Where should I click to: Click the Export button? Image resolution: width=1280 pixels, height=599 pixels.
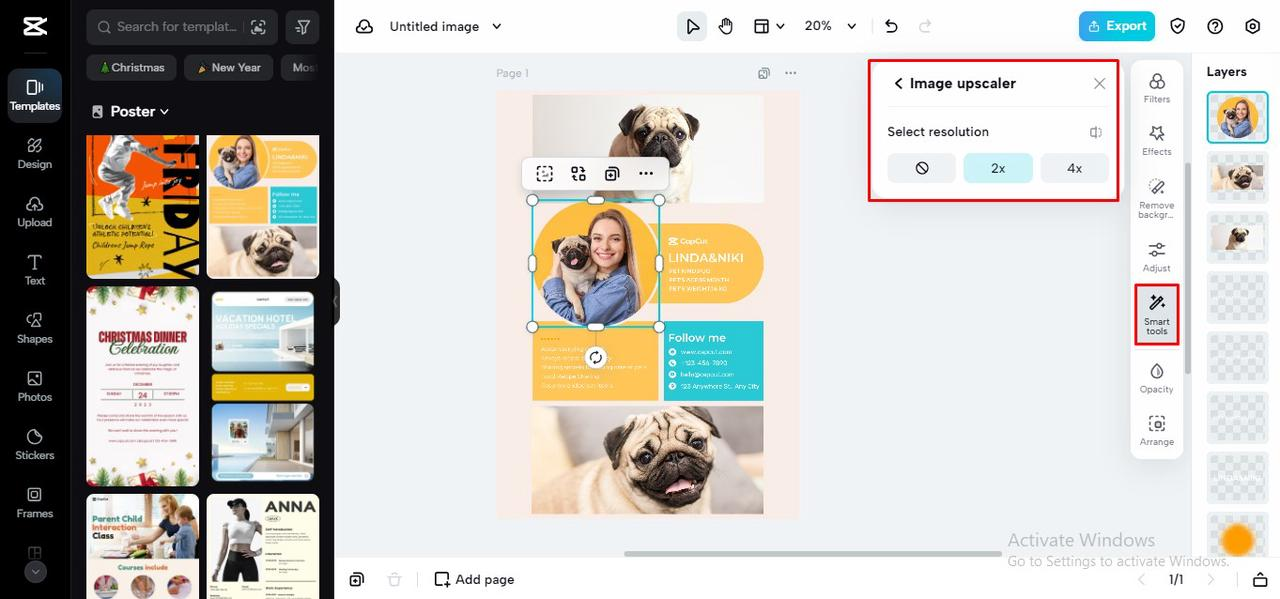pyautogui.click(x=1117, y=26)
